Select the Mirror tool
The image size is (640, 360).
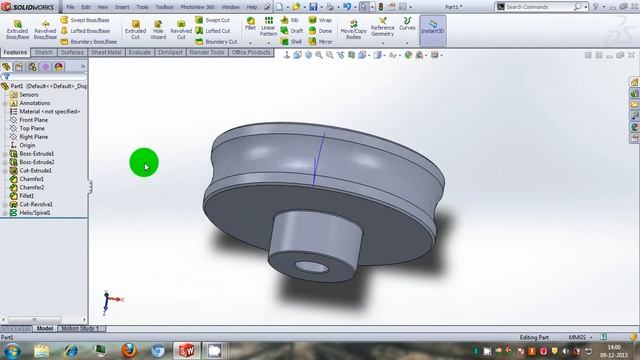(320, 42)
